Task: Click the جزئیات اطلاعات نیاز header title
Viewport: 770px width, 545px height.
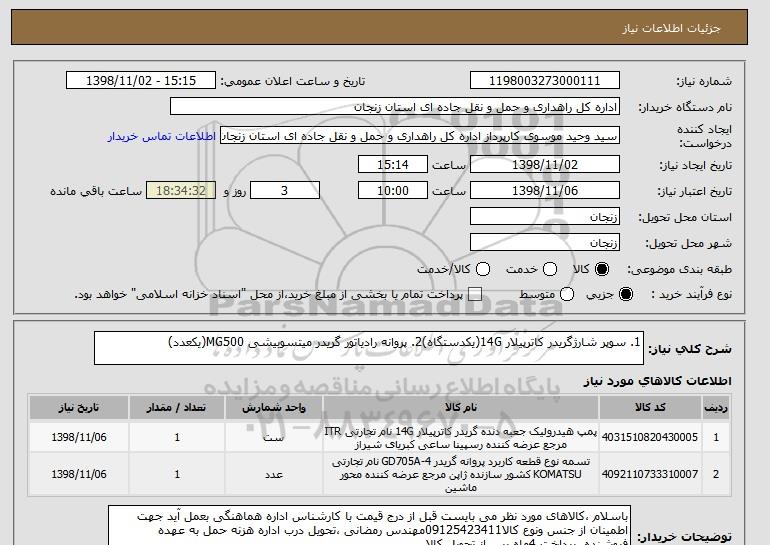Action: pyautogui.click(x=671, y=28)
